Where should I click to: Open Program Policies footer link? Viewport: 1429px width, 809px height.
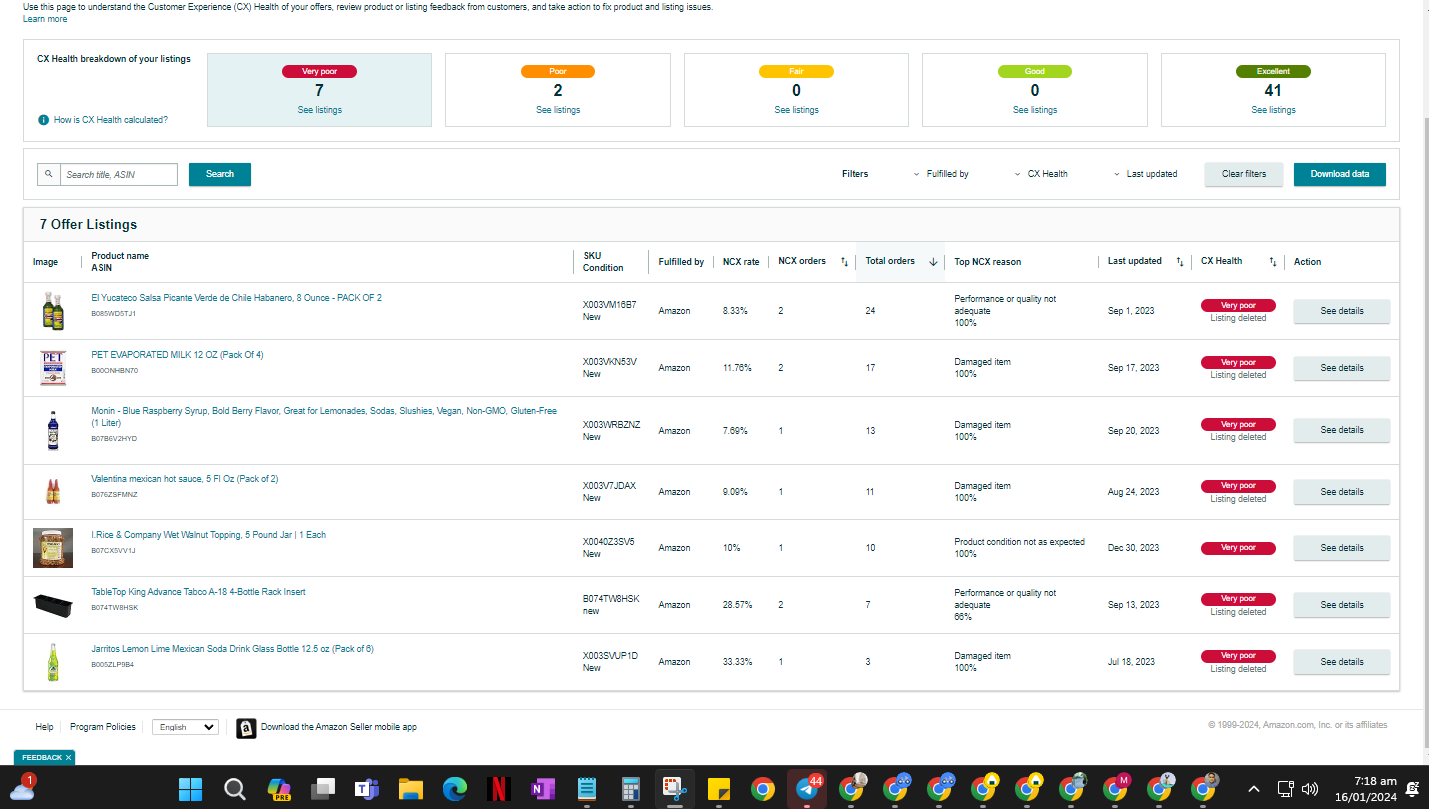pyautogui.click(x=103, y=727)
